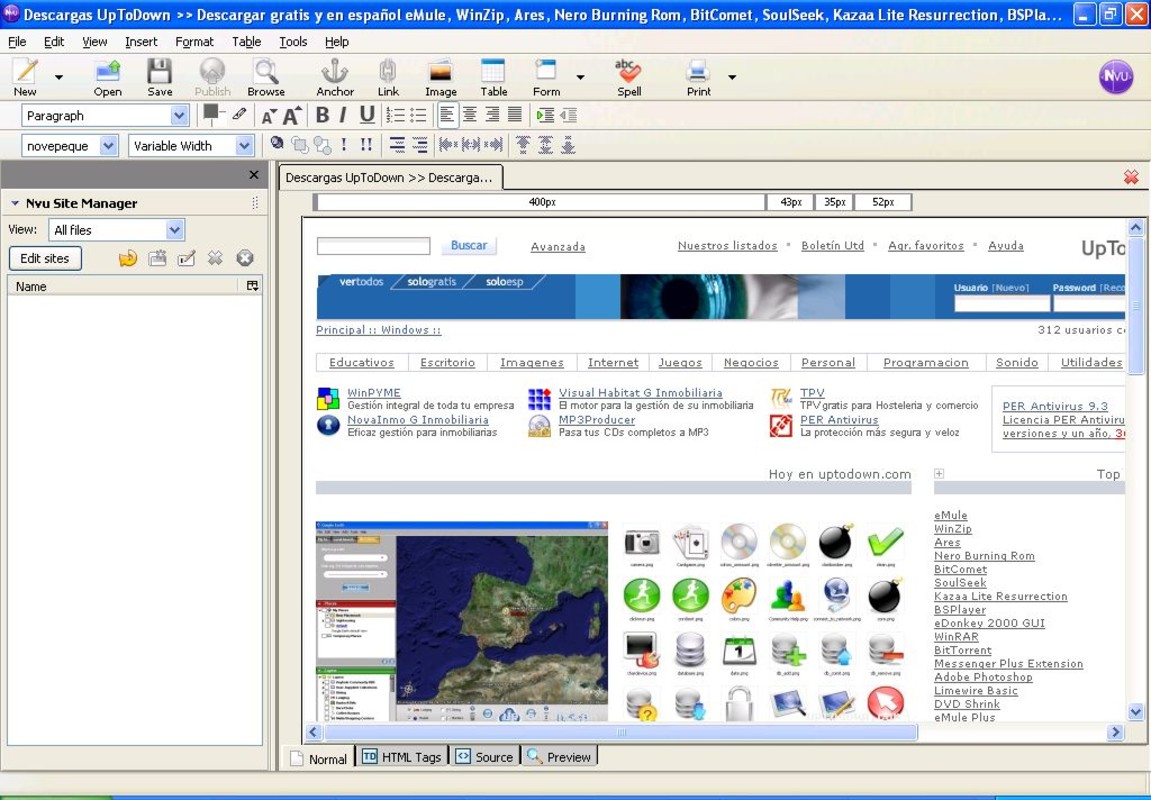The width and height of the screenshot is (1151, 800).
Task: Expand the arrow next to Print button
Action: [x=732, y=77]
